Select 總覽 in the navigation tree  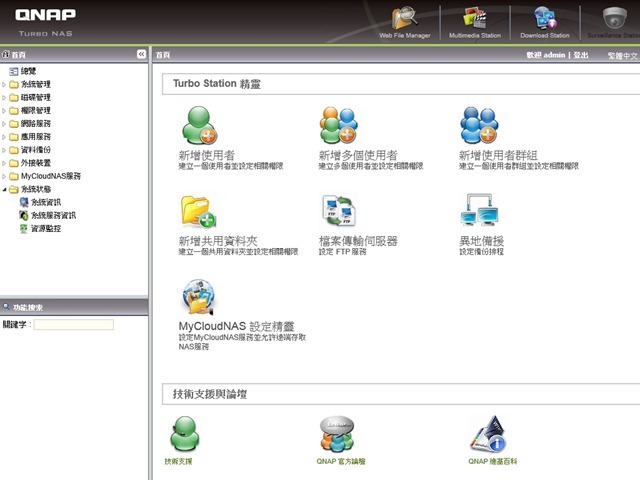(29, 71)
